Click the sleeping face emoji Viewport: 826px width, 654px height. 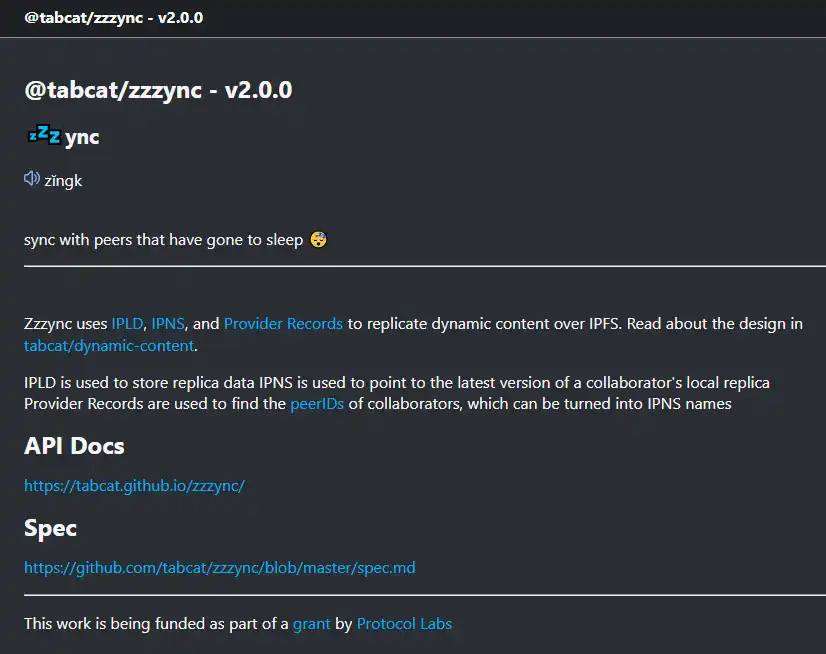[x=318, y=240]
